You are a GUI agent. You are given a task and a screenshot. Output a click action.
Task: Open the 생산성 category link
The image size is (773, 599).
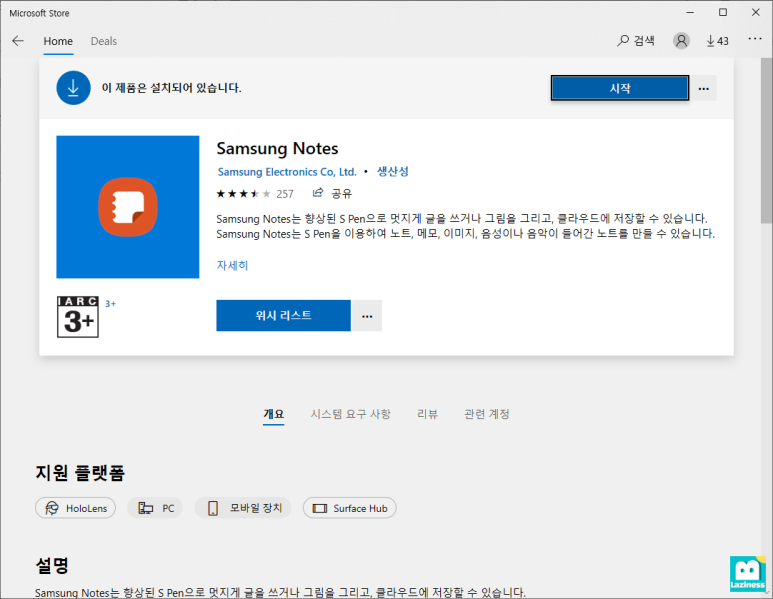(x=393, y=172)
